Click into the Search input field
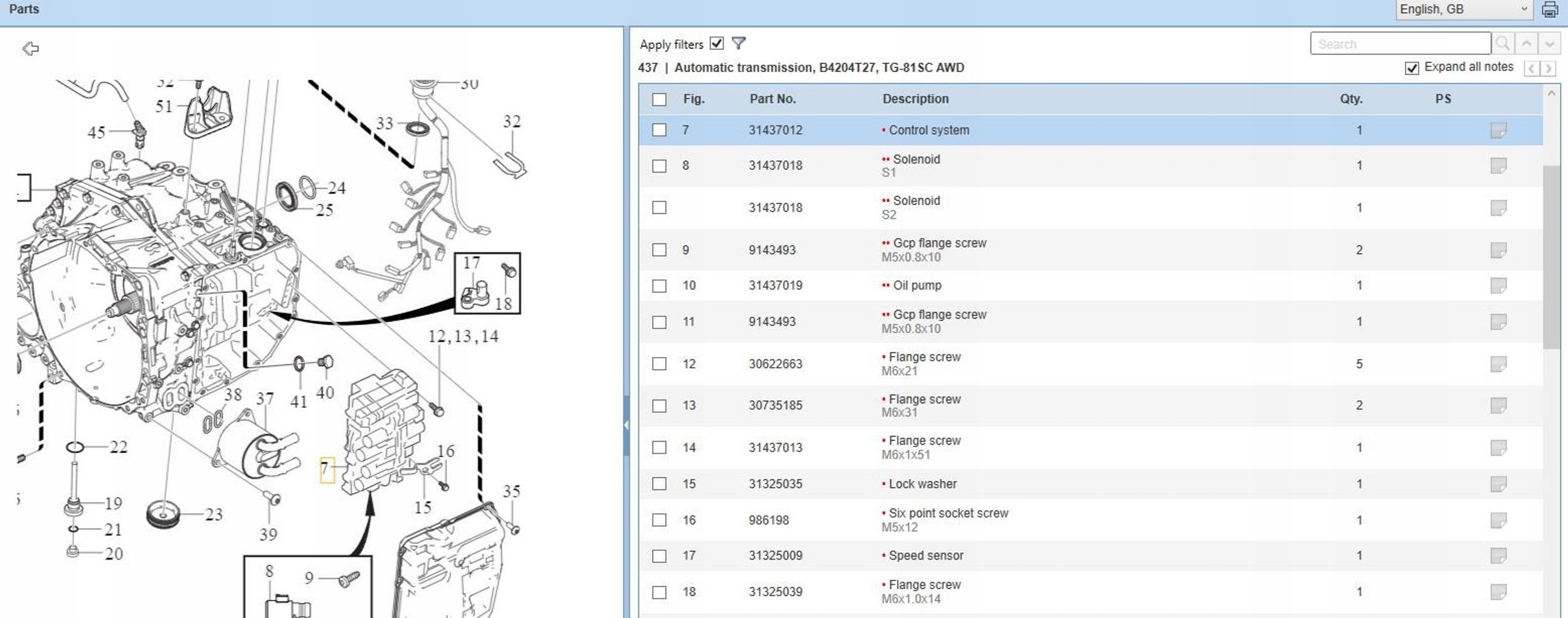The width and height of the screenshot is (1568, 618). 1401,44
